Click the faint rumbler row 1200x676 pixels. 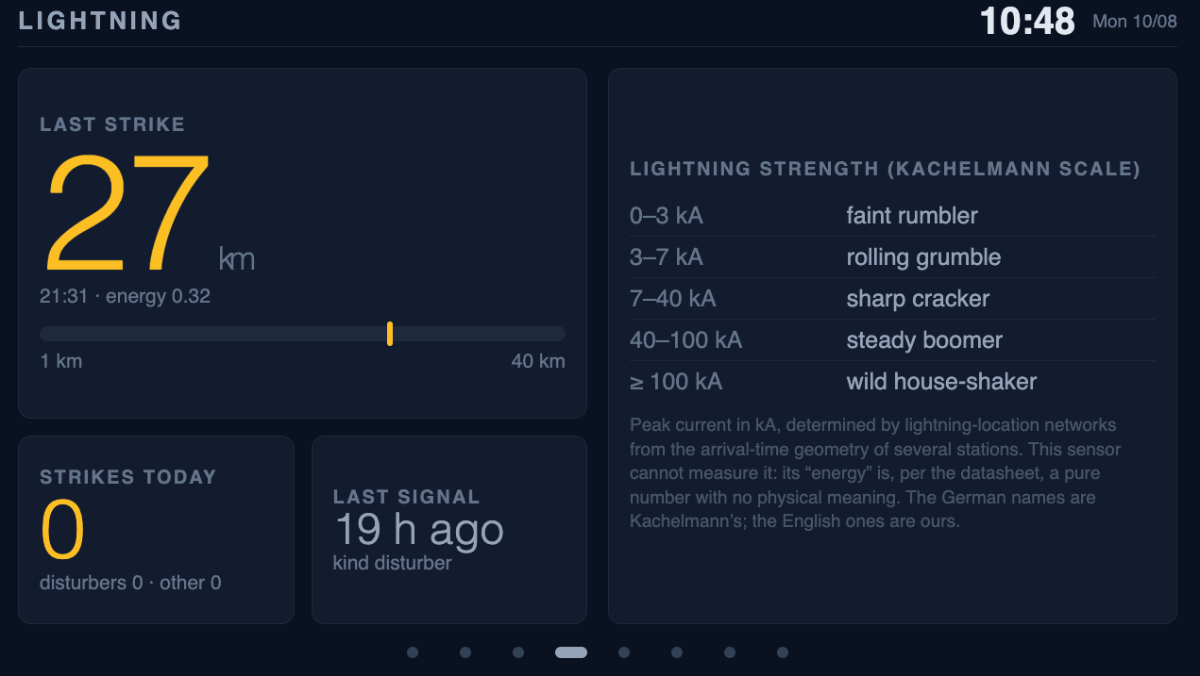[892, 215]
